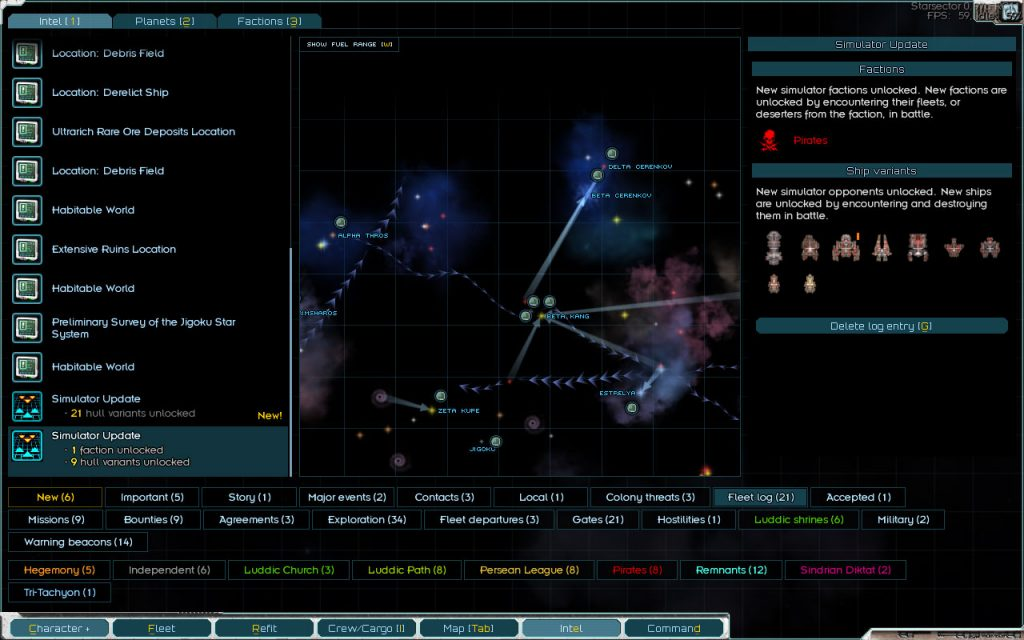Viewport: 1024px width, 640px height.
Task: Switch to the Planets tab
Action: tap(158, 21)
